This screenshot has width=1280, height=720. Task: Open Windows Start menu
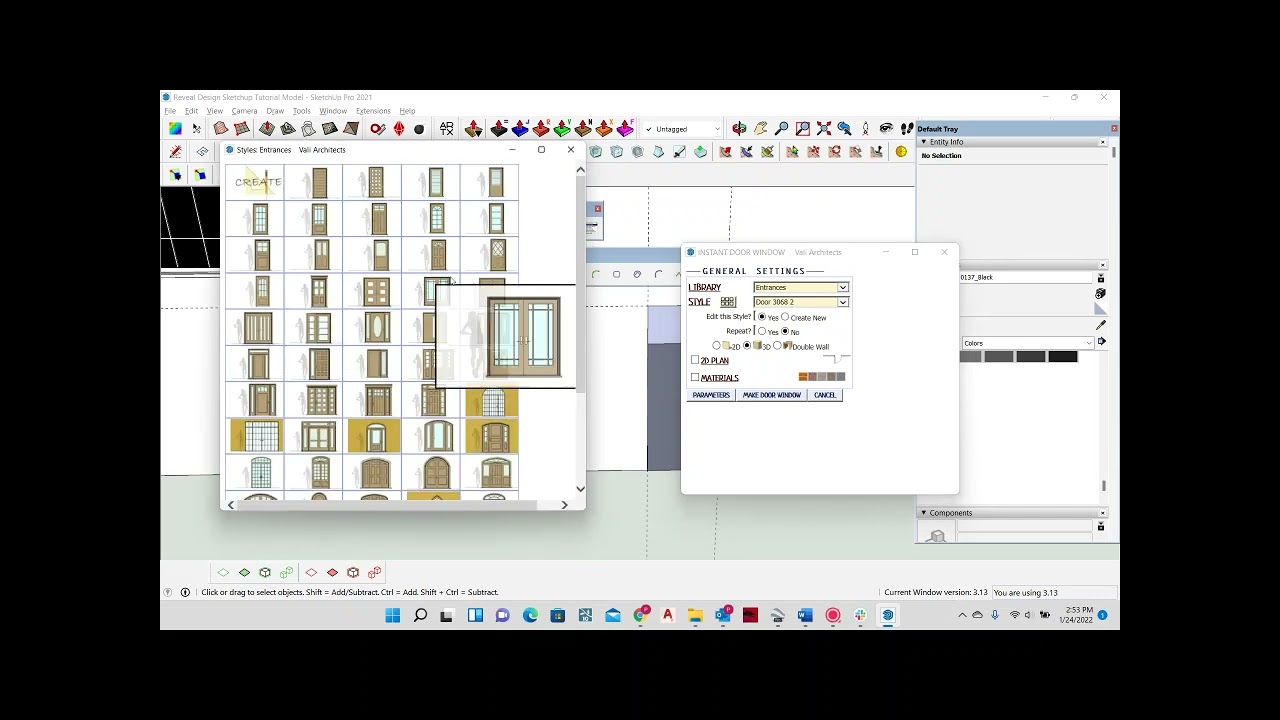tap(393, 615)
